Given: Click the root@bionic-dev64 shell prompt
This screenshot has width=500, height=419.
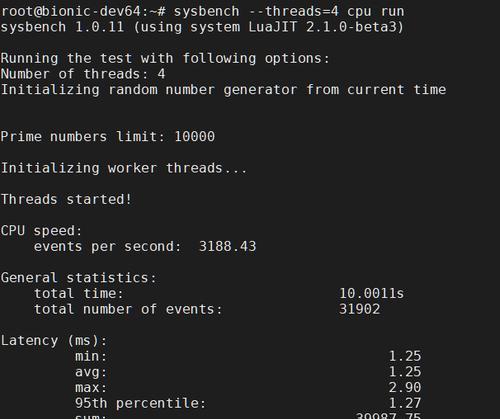Looking at the screenshot, I should 83,12.
